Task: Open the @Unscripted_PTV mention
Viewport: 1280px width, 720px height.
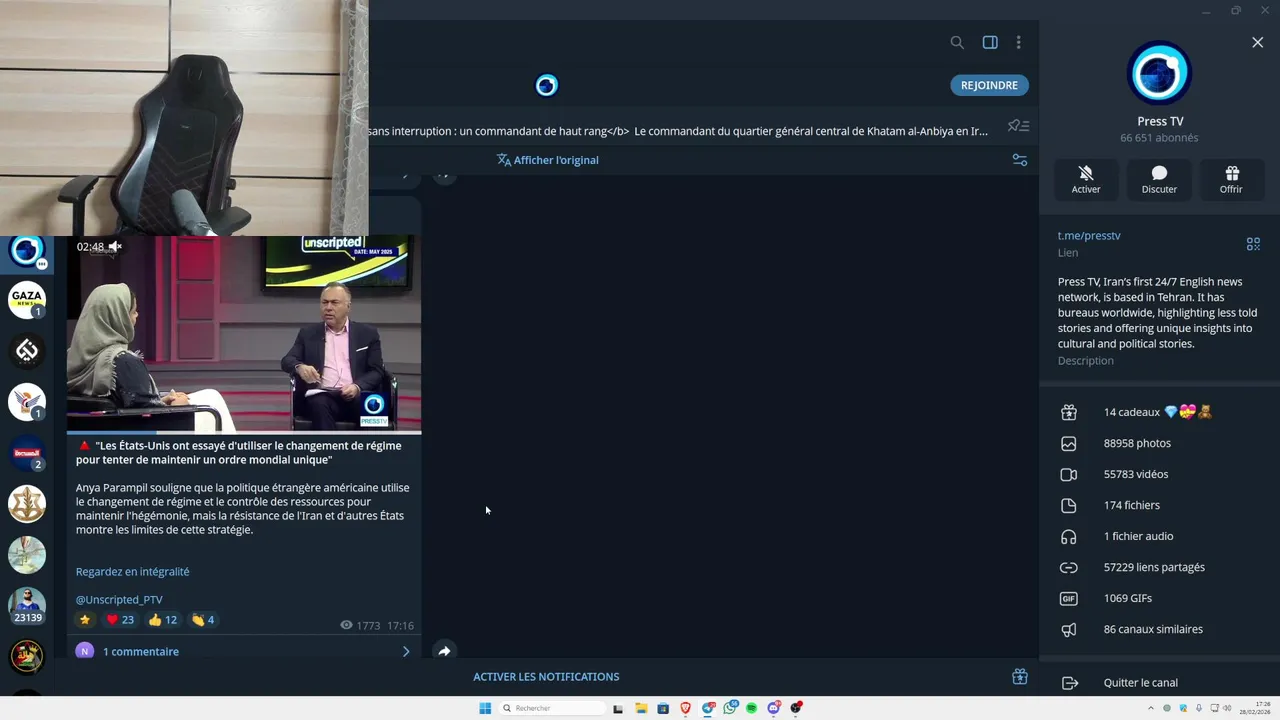Action: click(x=119, y=600)
